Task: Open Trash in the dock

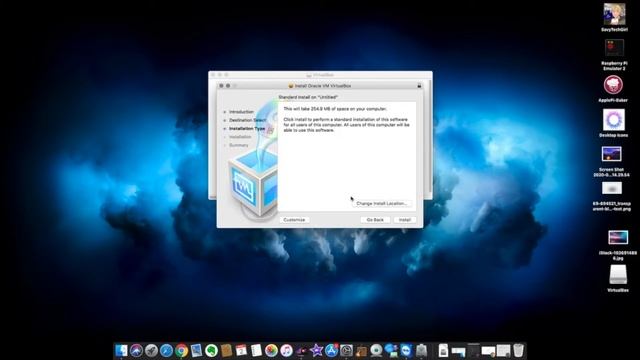Action: tap(518, 350)
